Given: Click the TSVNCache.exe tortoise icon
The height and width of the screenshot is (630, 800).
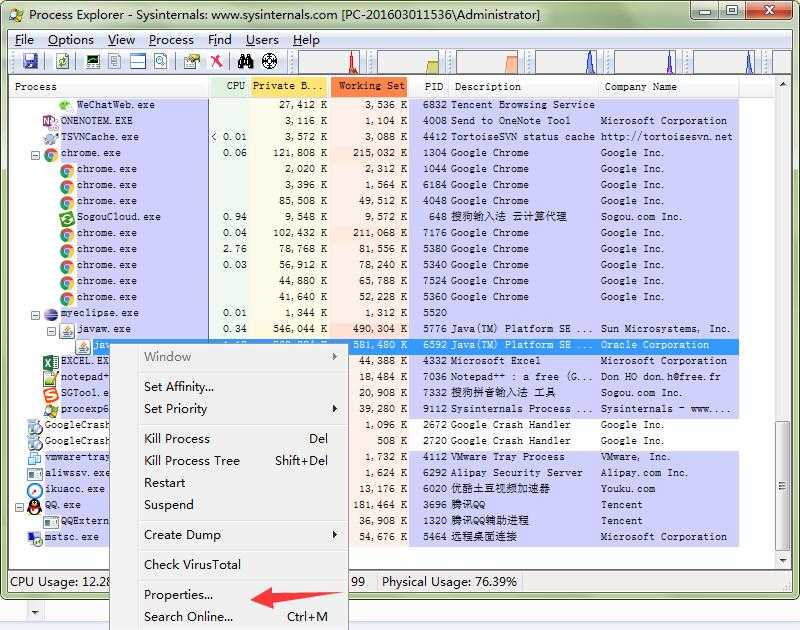Looking at the screenshot, I should pyautogui.click(x=51, y=137).
